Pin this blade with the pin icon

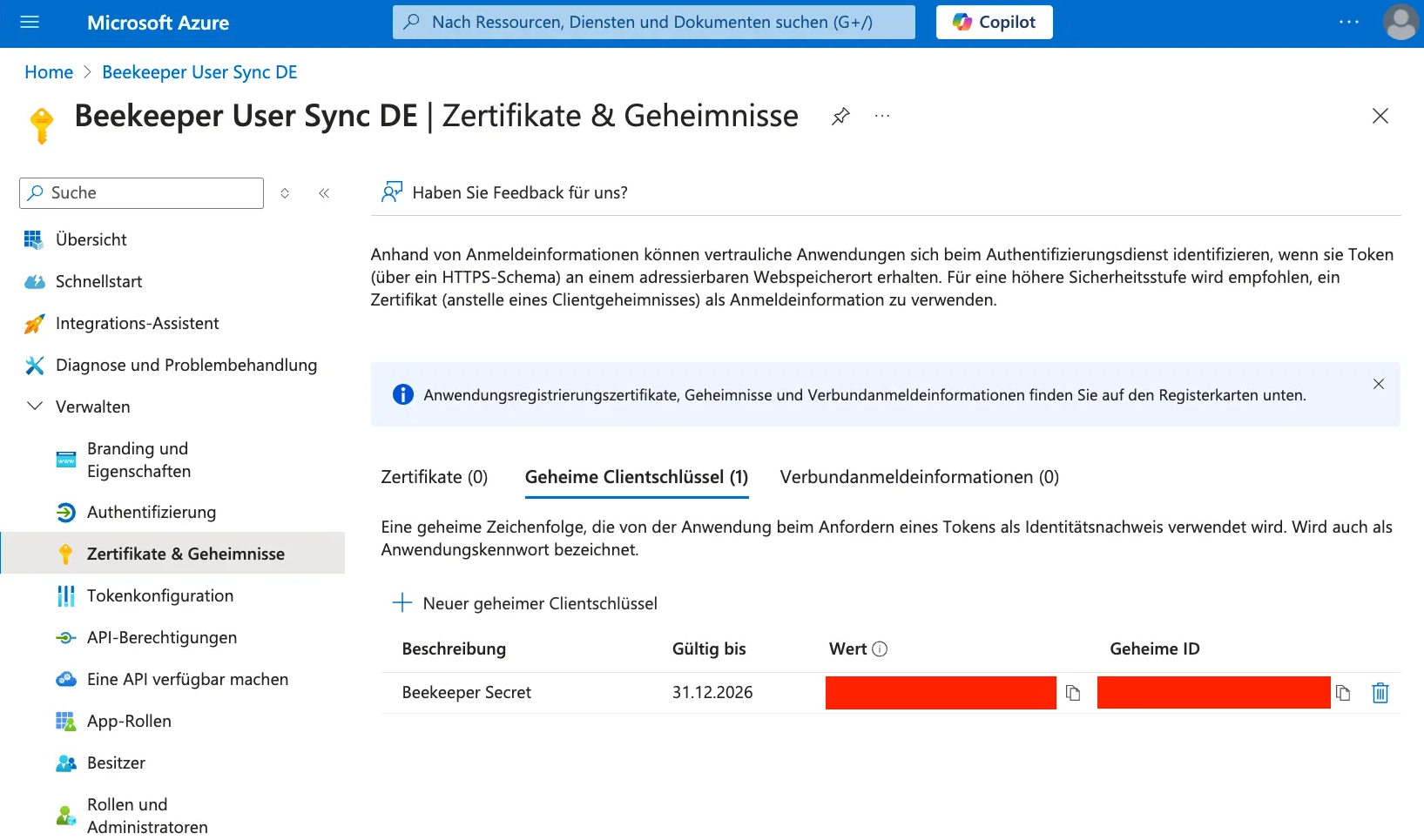(x=840, y=116)
